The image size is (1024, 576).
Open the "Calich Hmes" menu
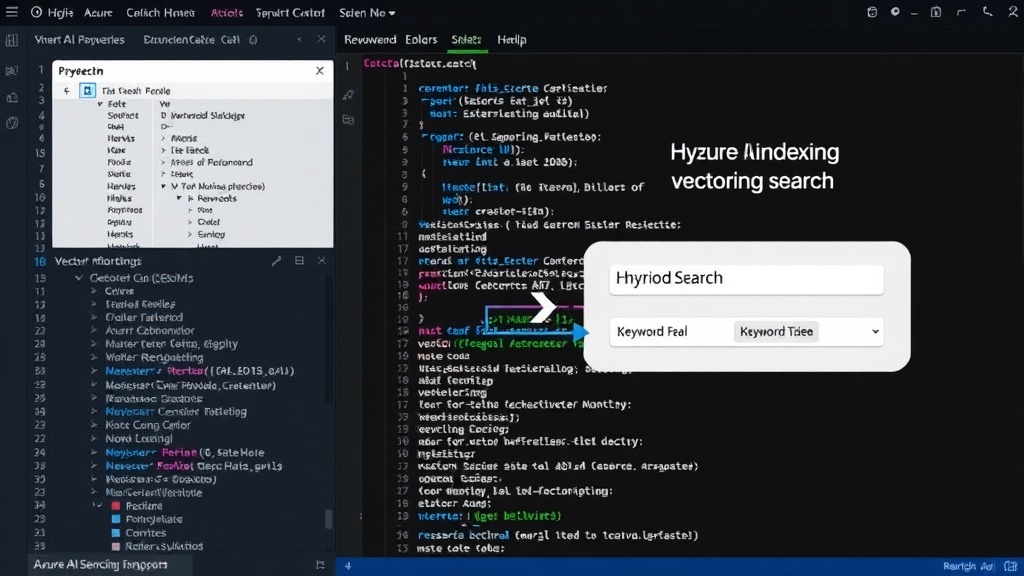point(160,12)
